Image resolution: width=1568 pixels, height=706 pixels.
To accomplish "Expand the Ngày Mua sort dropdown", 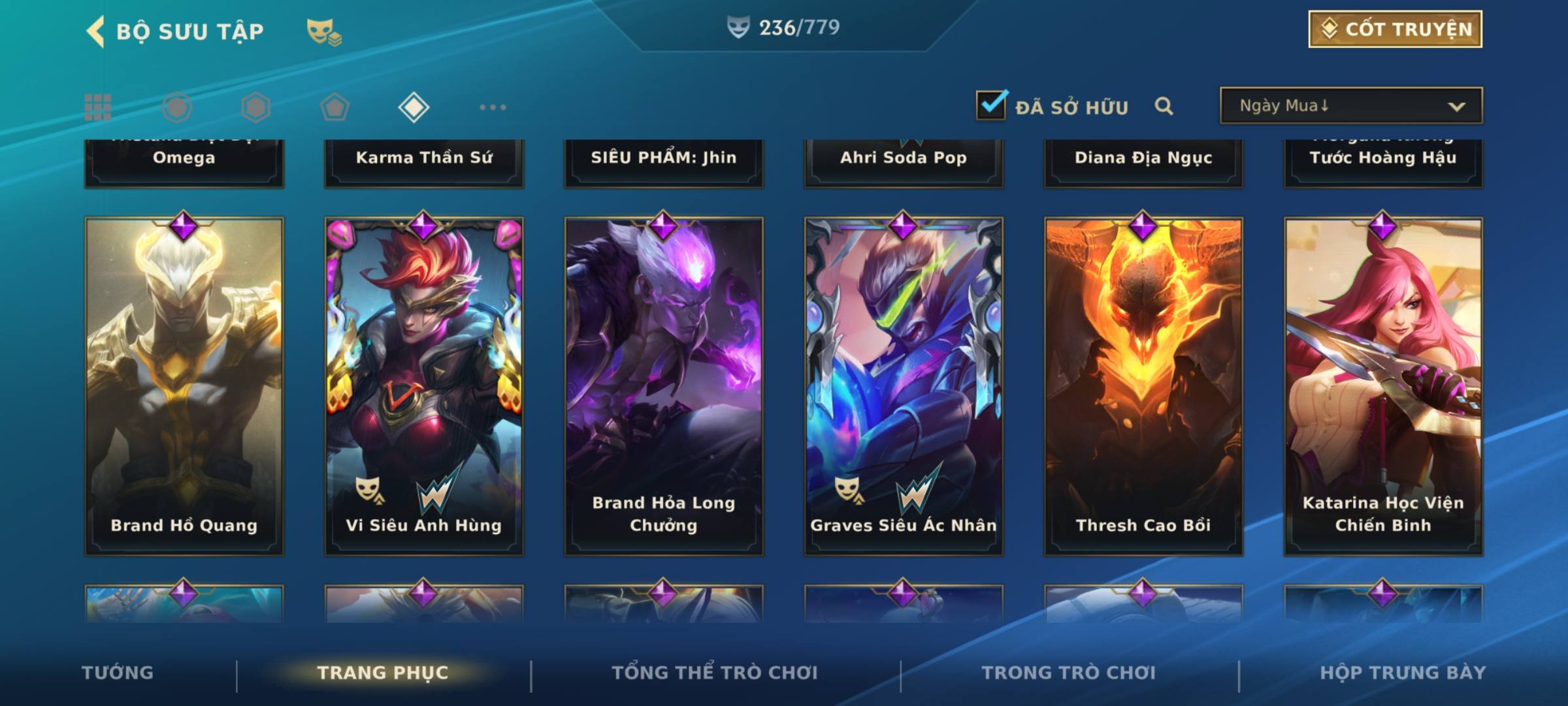I will click(x=1351, y=105).
